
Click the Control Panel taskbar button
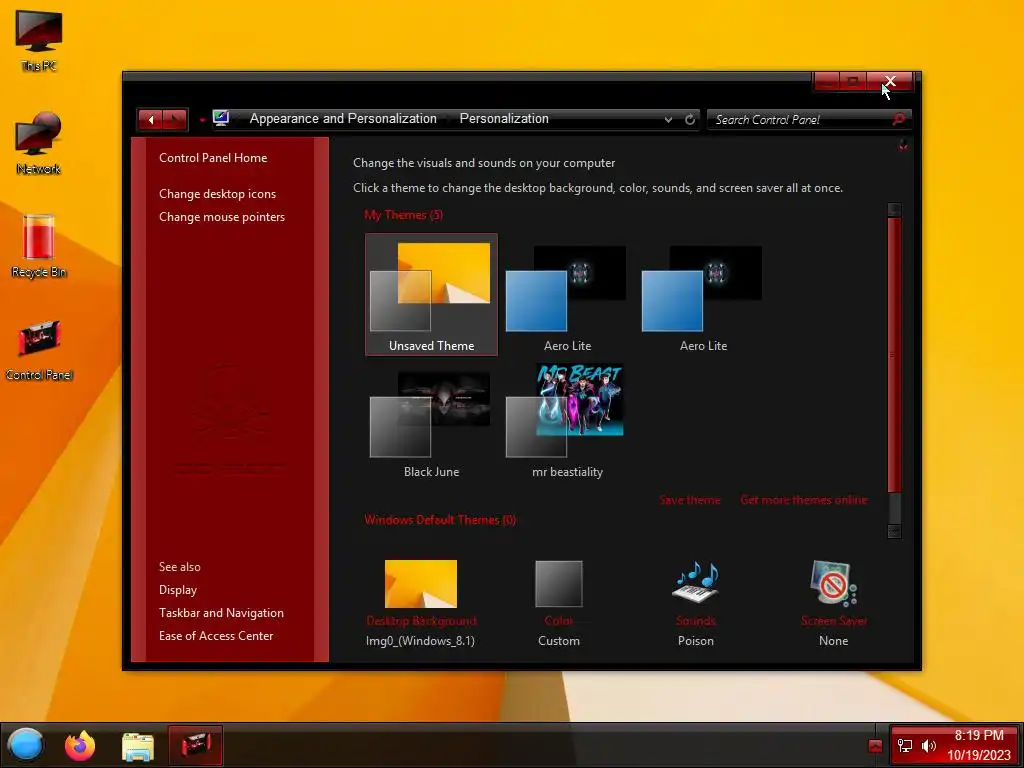coord(195,745)
